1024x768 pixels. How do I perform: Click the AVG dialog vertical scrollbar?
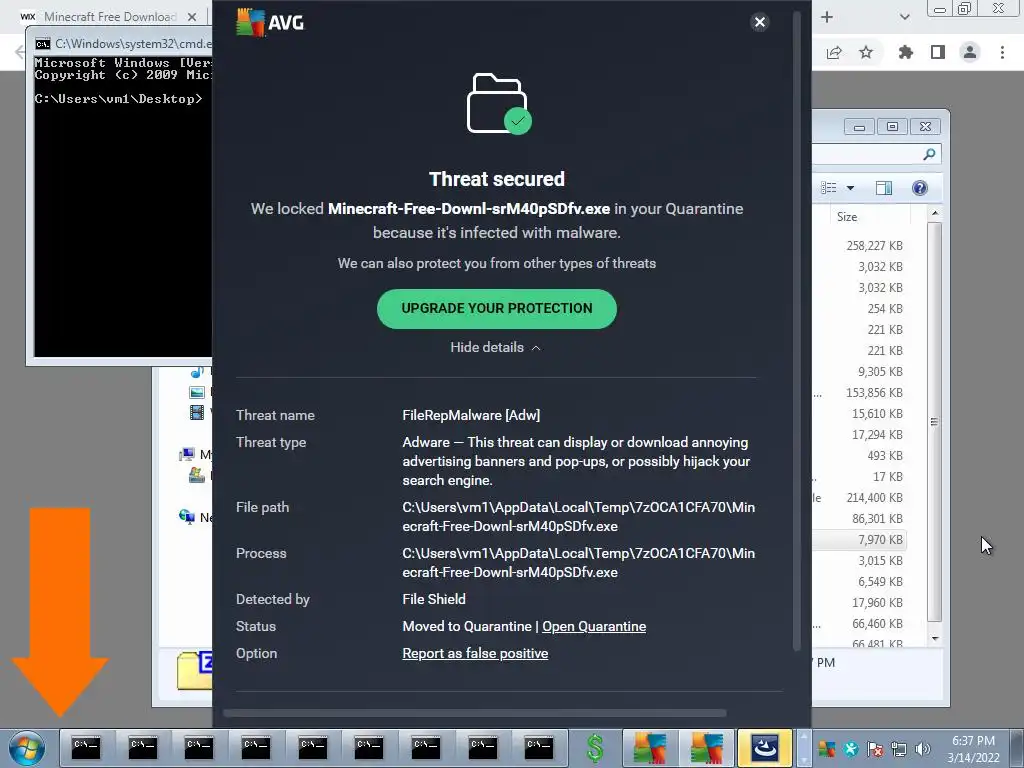pyautogui.click(x=796, y=330)
